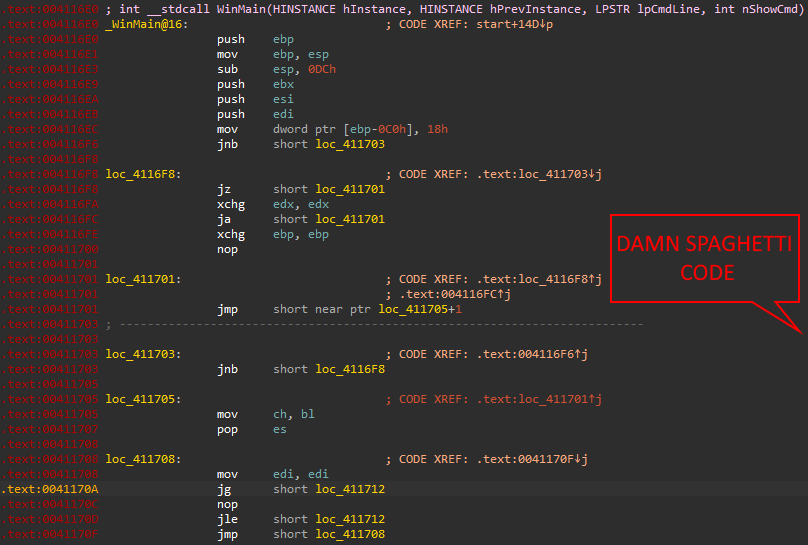This screenshot has height=545, width=808.
Task: Follow loc_411712 operand of the jg instruction
Action: click(350, 489)
